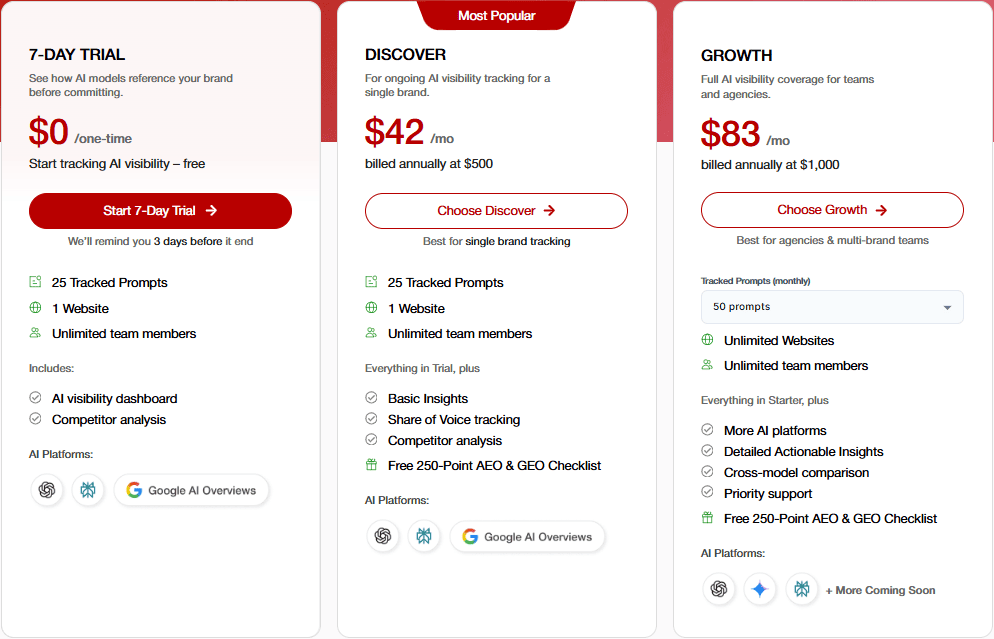Click the ChatGPT icon in the Growth plan
The width and height of the screenshot is (994, 639).
pos(719,589)
